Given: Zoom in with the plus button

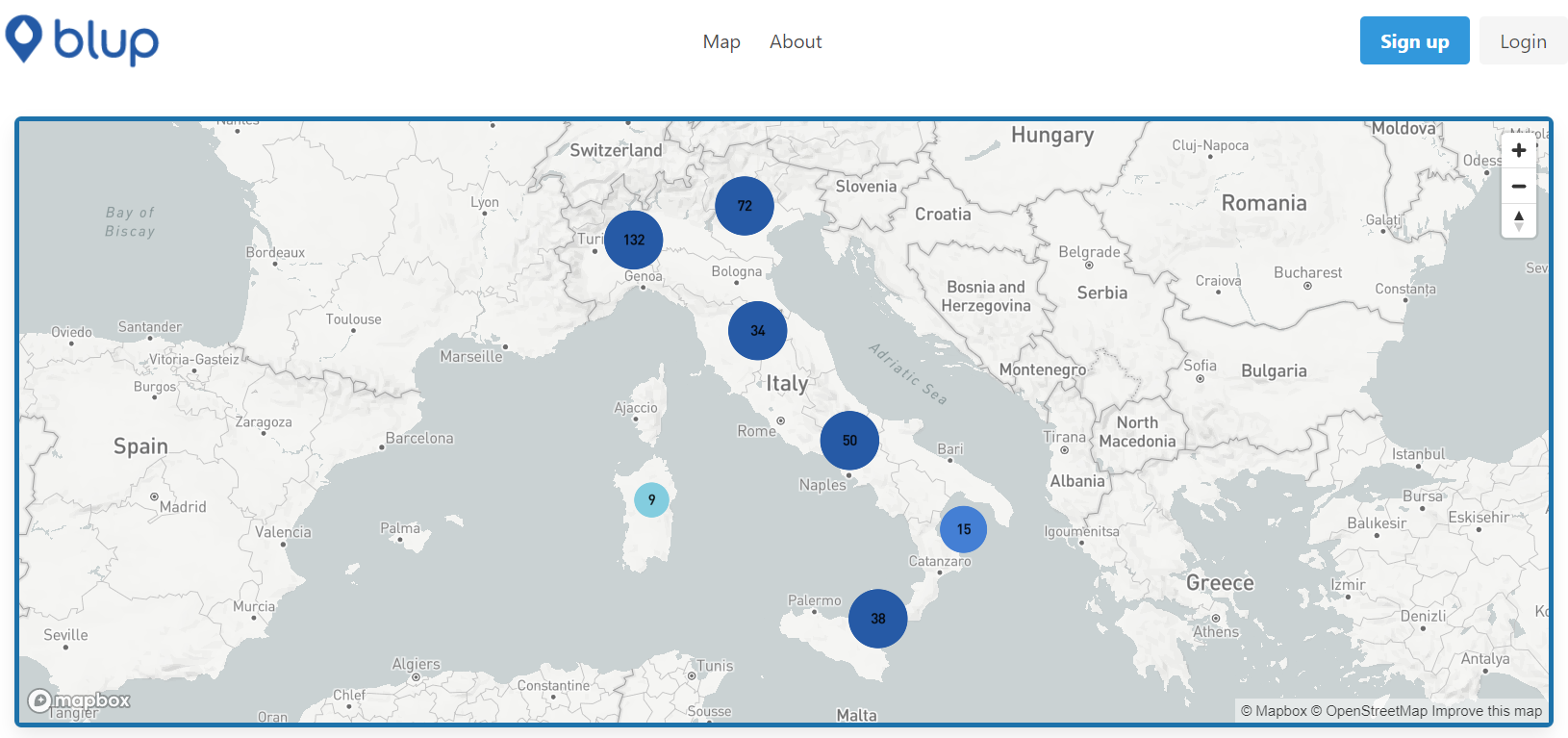Looking at the screenshot, I should point(1519,150).
